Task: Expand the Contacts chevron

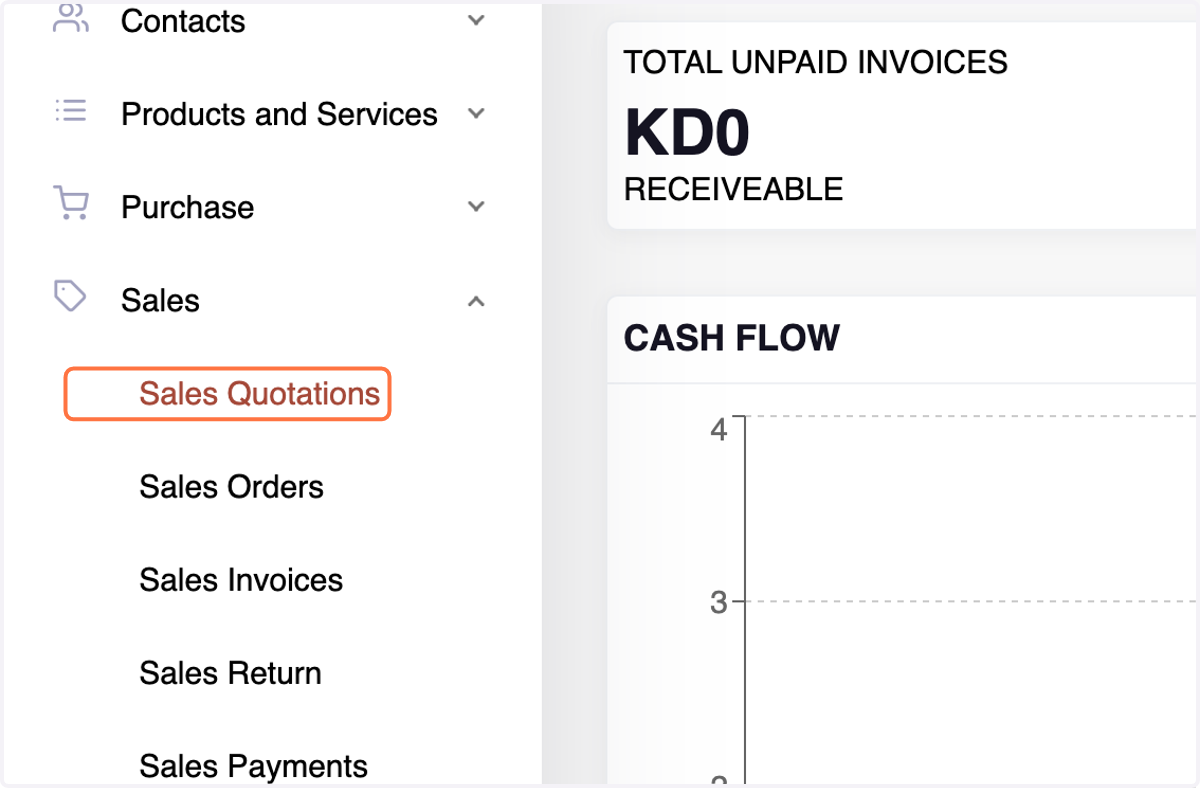Action: pos(477,20)
